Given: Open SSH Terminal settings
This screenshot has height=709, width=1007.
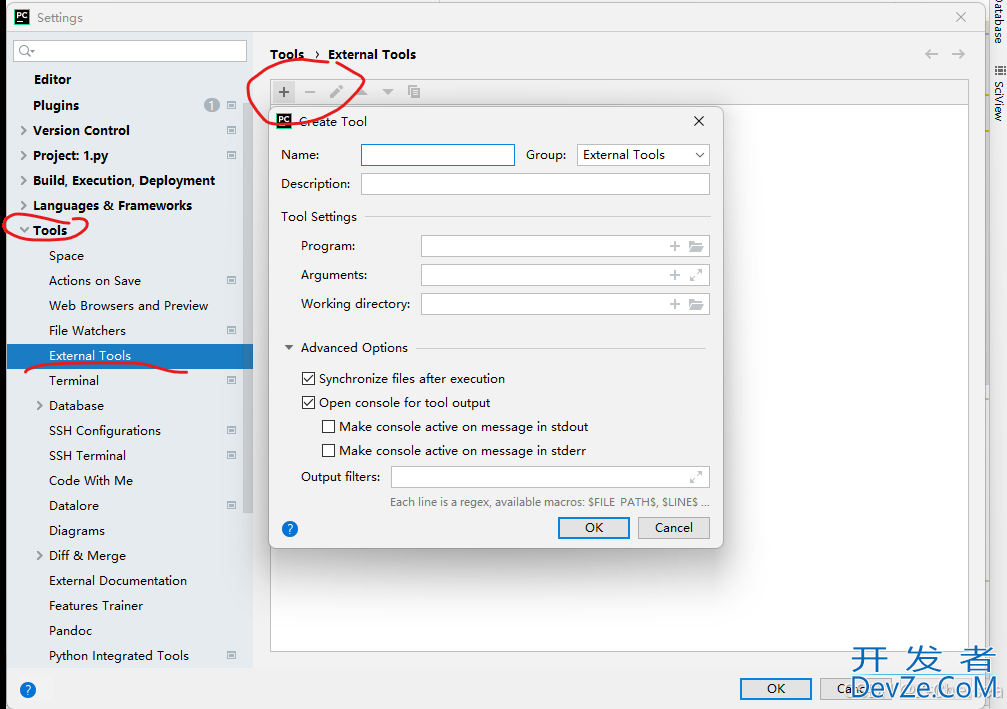Looking at the screenshot, I should 87,455.
